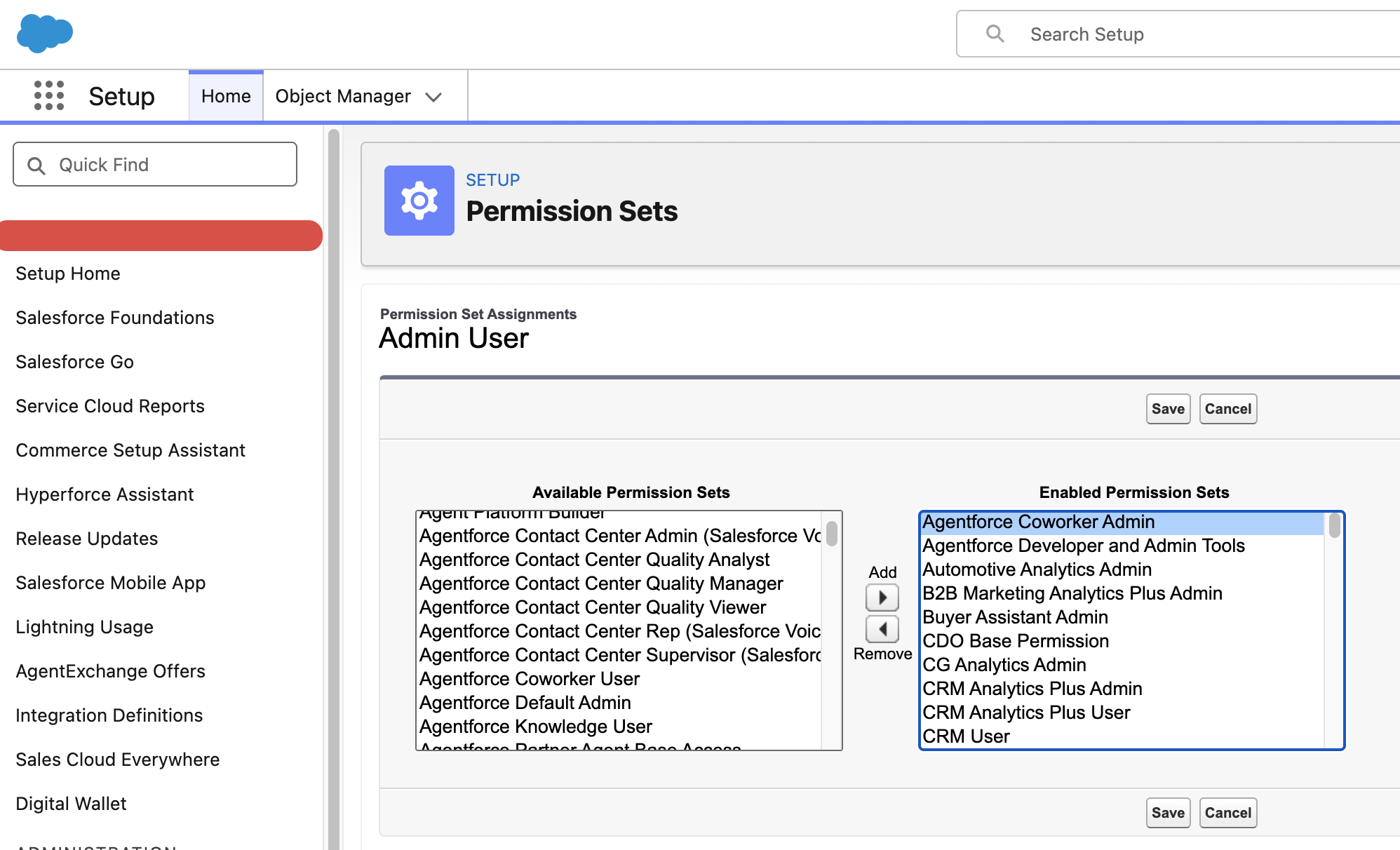Click the bottom Save button

[1168, 813]
